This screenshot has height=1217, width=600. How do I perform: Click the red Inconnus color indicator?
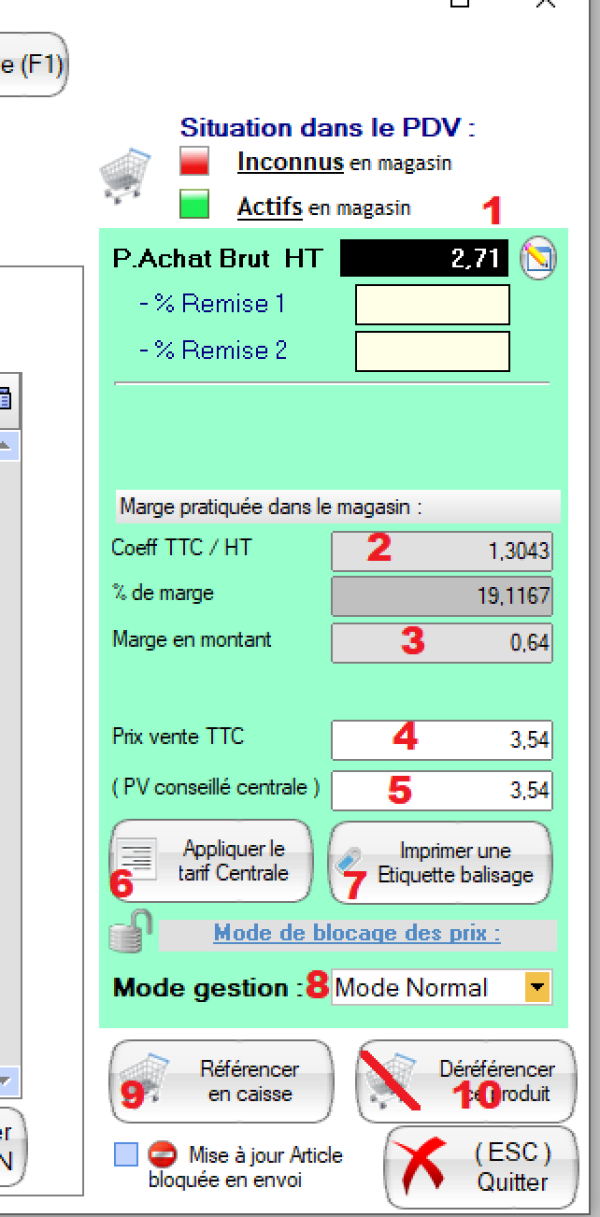[x=194, y=162]
